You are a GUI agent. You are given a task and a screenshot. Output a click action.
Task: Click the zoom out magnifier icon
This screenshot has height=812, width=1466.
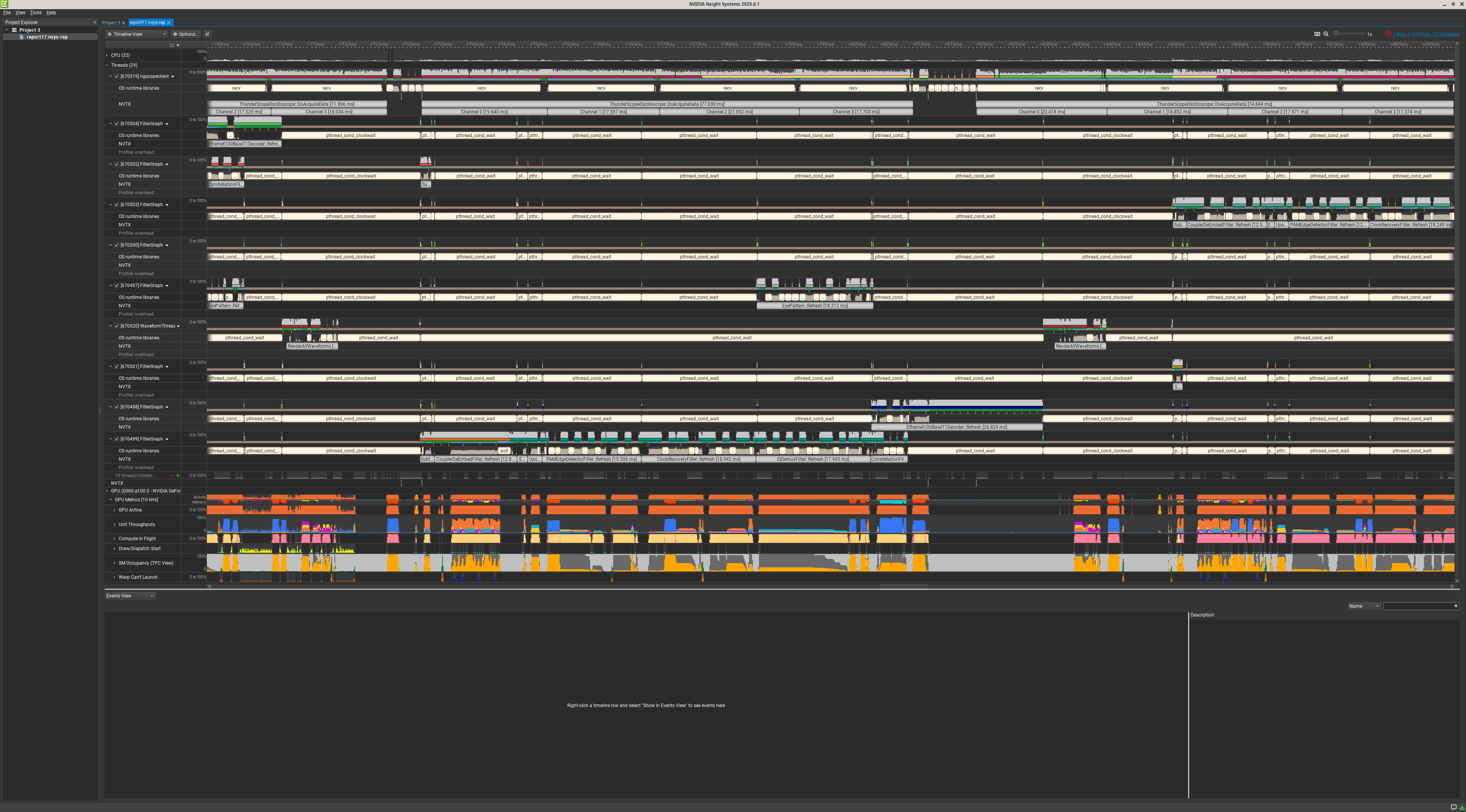(x=1326, y=34)
